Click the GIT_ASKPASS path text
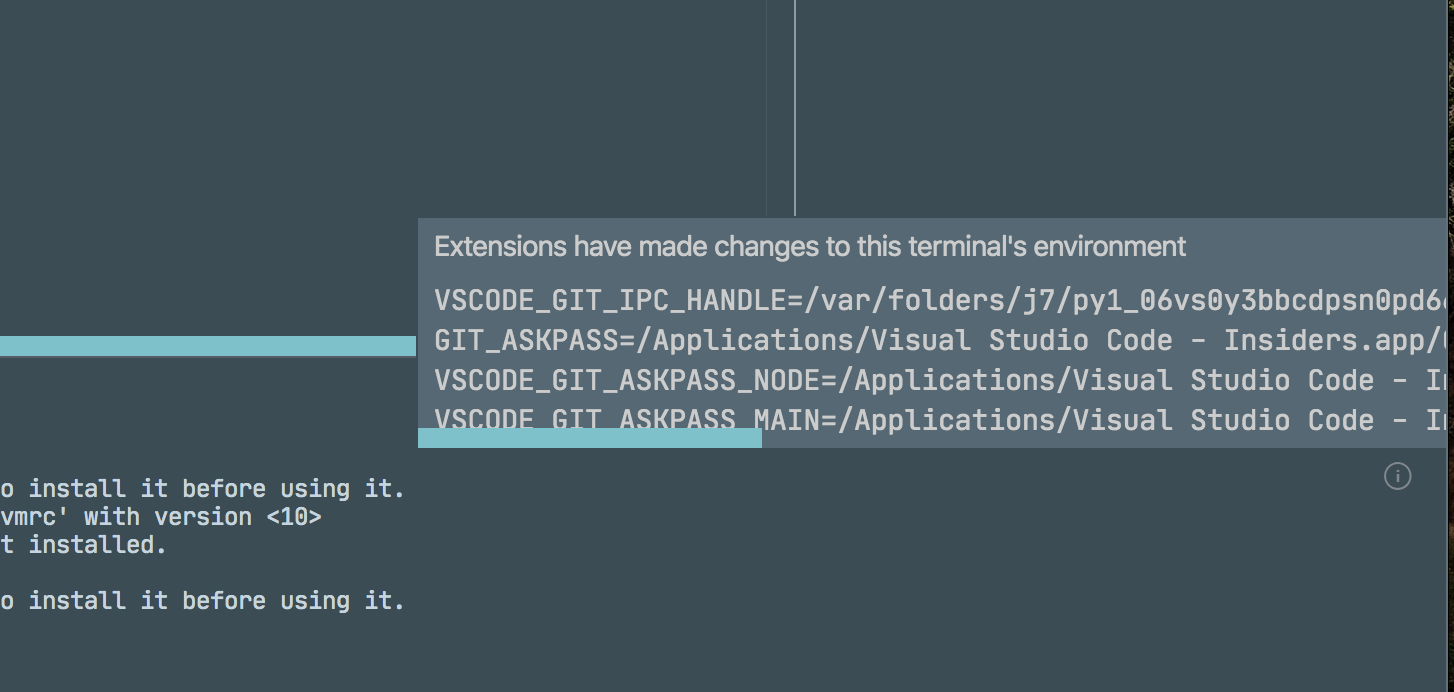 pos(800,340)
